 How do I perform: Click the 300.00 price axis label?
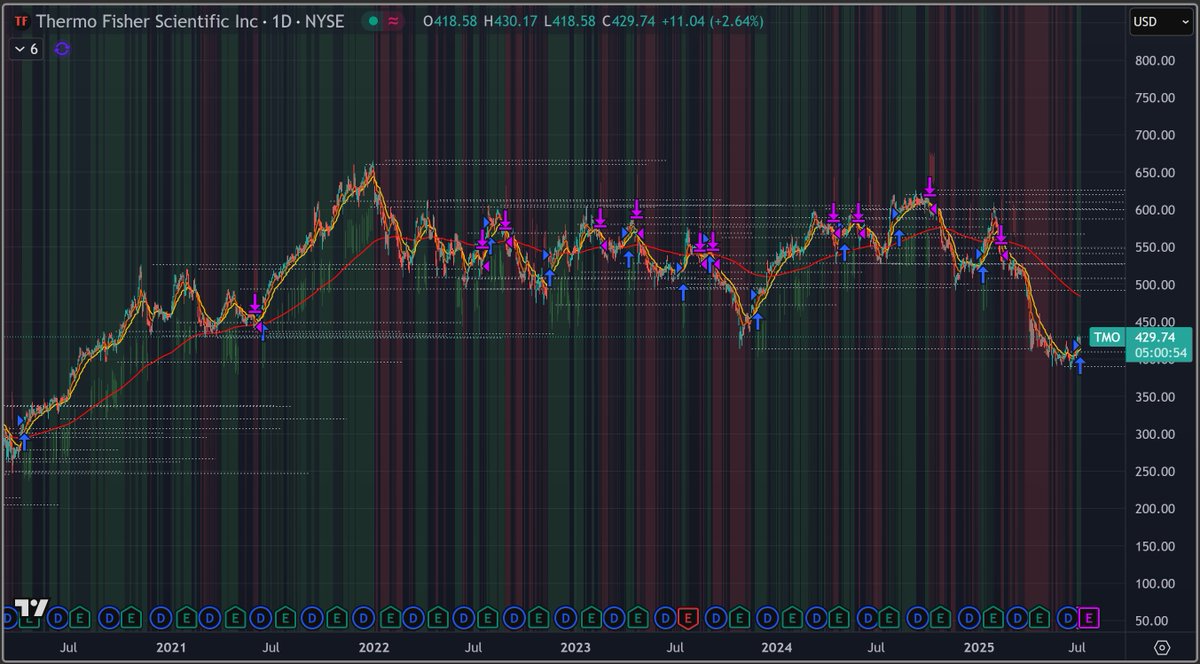pos(1153,435)
